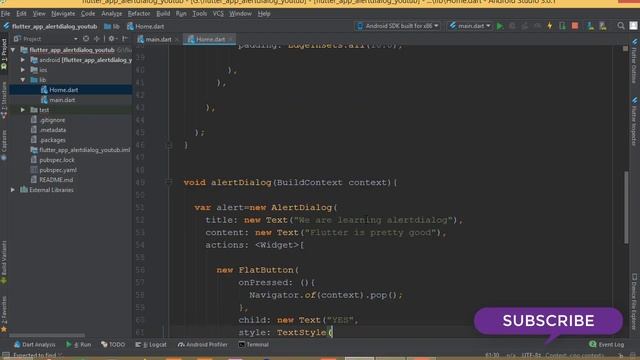The image size is (640, 360).
Task: Open the Android Profiler tool window
Action: 202,344
